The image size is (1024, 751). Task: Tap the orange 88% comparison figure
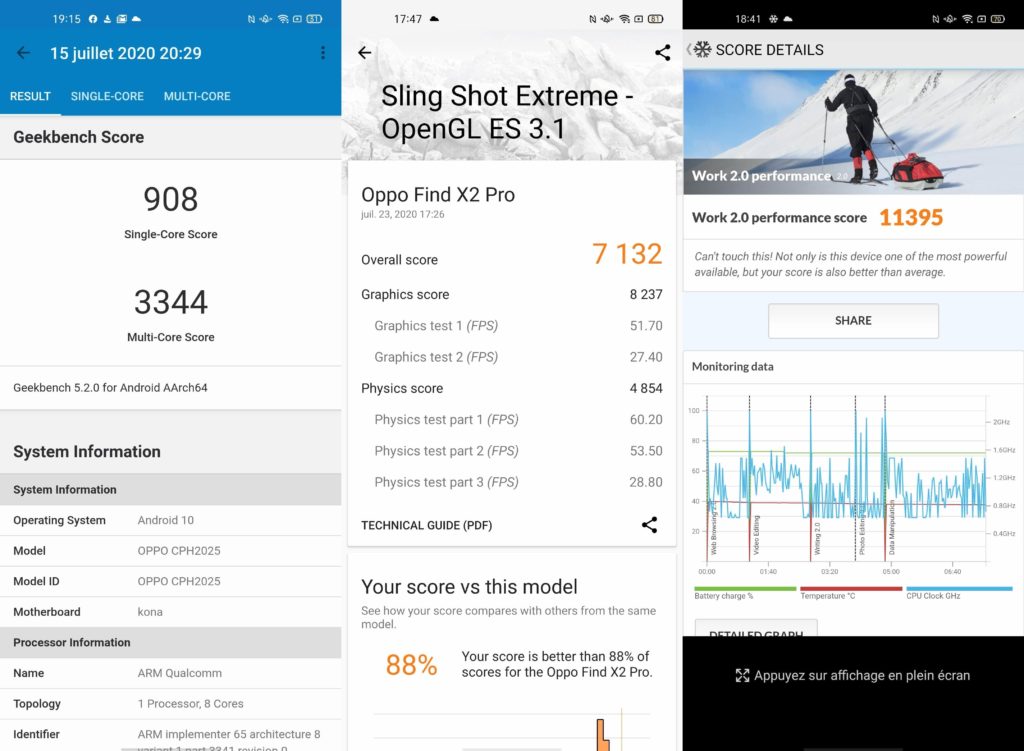(411, 665)
